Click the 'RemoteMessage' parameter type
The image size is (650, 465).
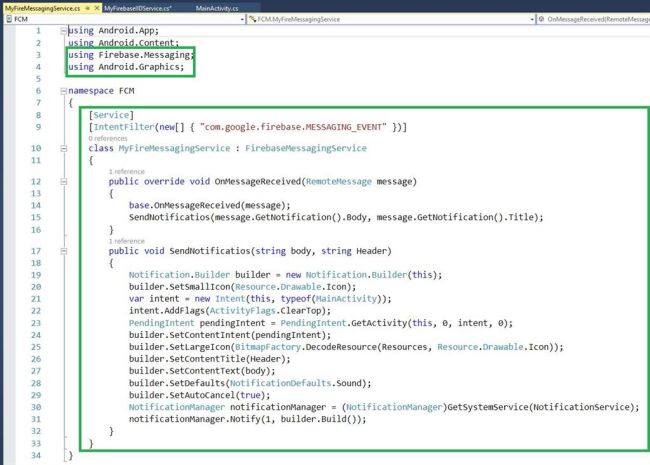click(339, 182)
